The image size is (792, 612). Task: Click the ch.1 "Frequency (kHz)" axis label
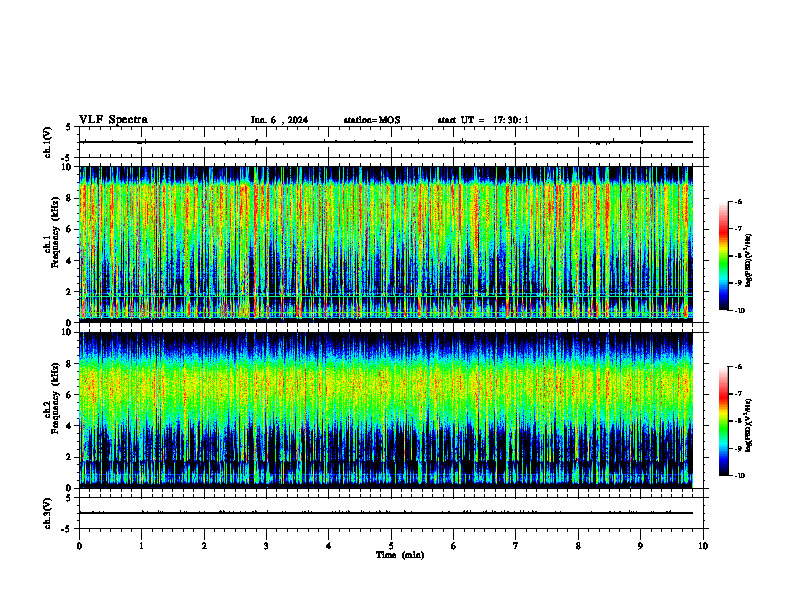(55, 232)
